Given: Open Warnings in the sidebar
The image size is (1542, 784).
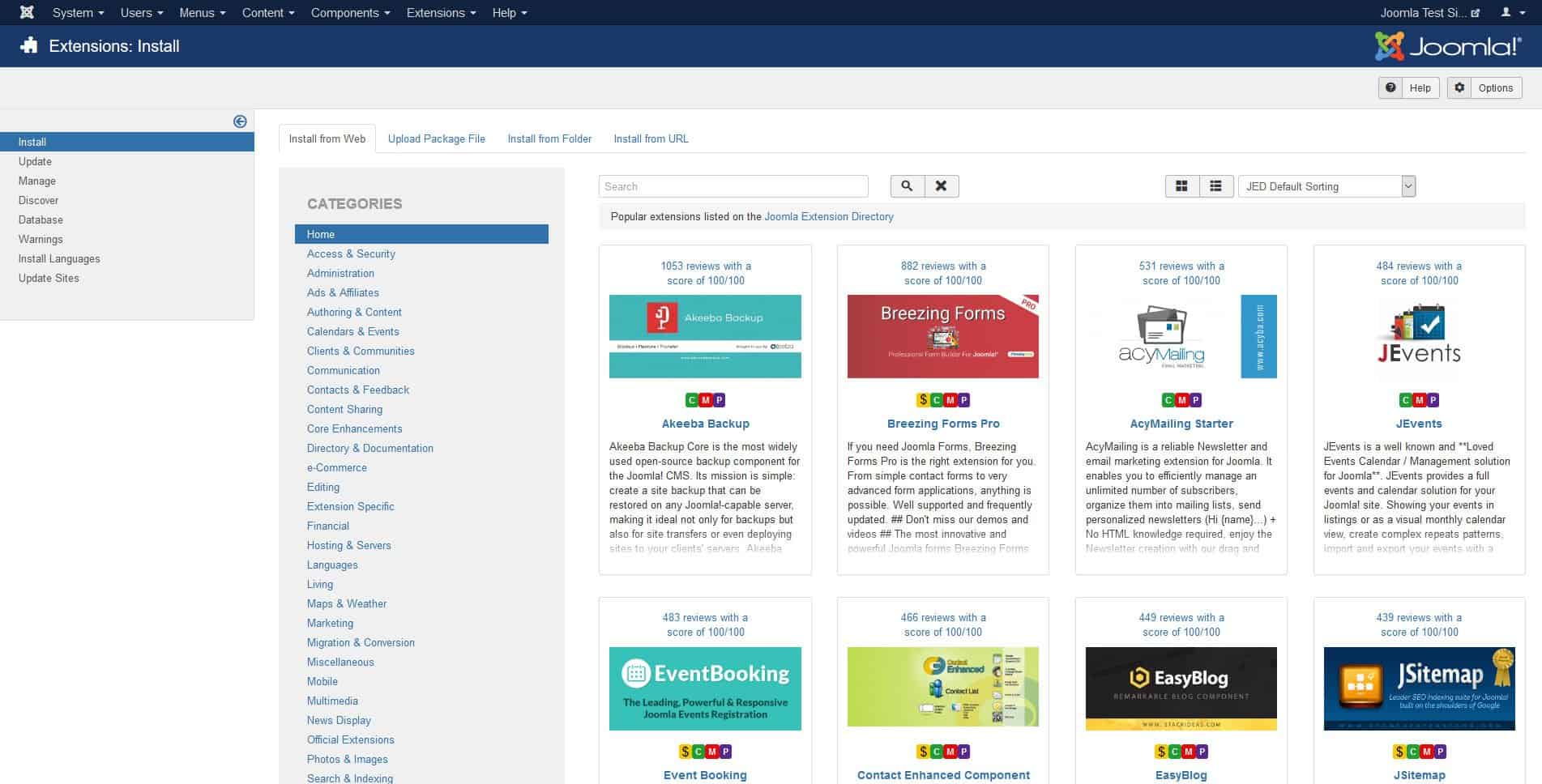Looking at the screenshot, I should tap(41, 239).
